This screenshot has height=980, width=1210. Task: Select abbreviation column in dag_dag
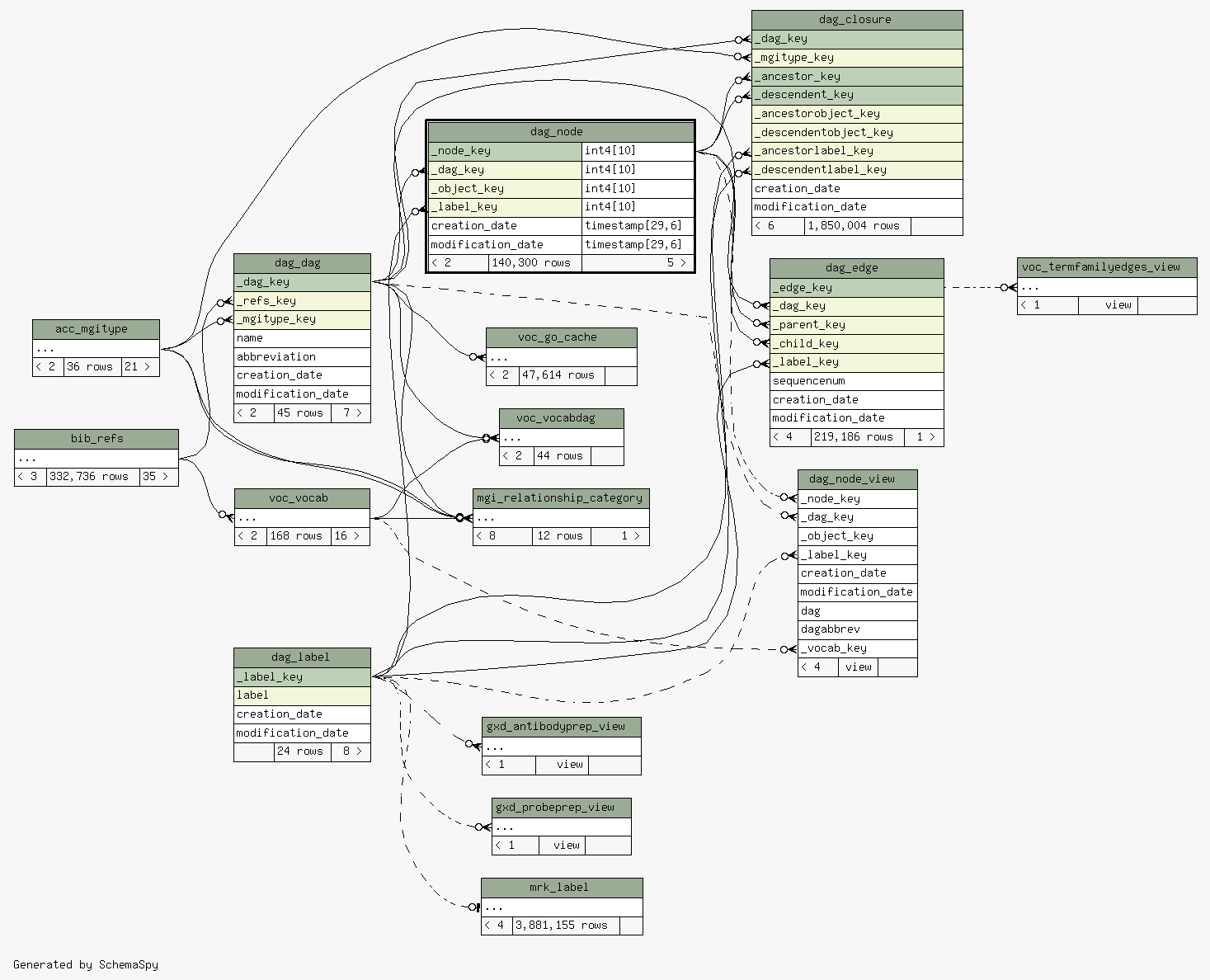(x=302, y=357)
